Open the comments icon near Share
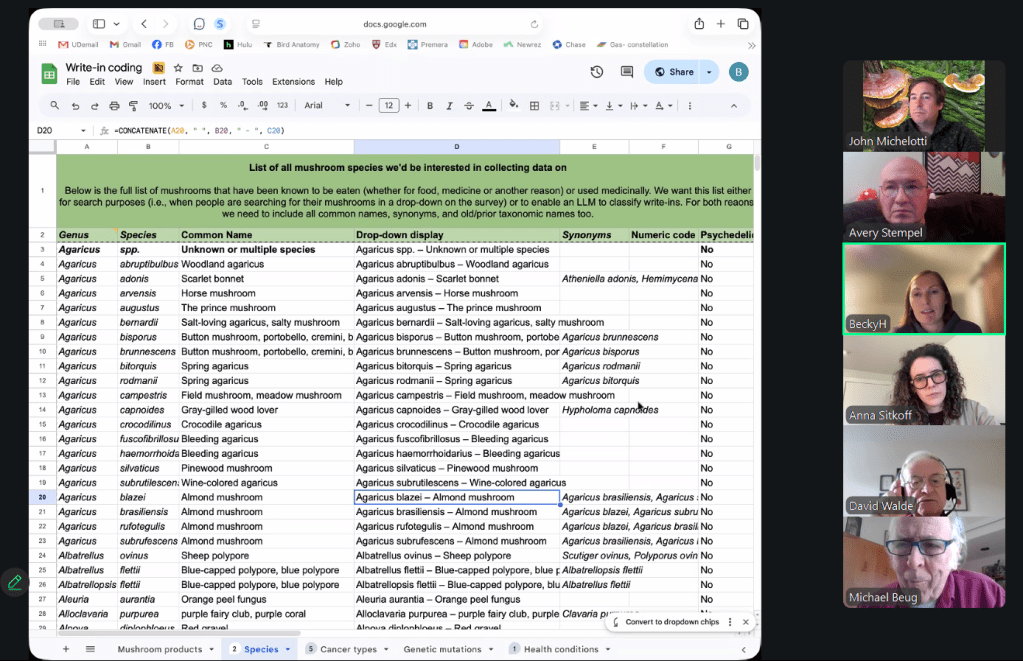The image size is (1023, 661). coord(627,72)
